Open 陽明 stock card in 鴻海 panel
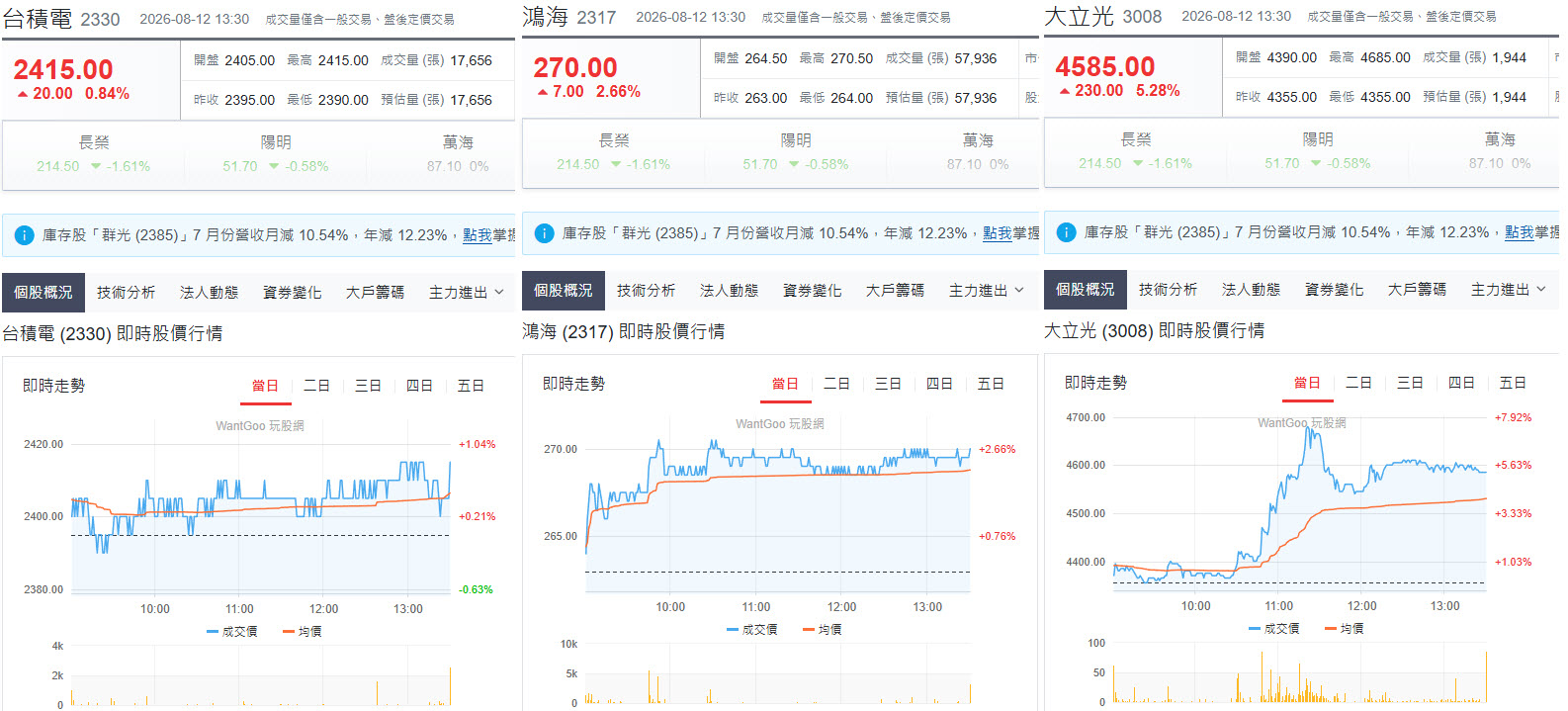 (x=796, y=152)
